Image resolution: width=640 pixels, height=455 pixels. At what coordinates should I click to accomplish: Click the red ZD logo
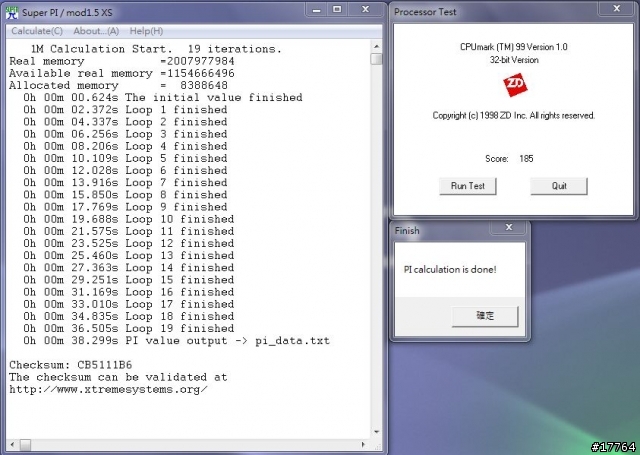[x=515, y=85]
